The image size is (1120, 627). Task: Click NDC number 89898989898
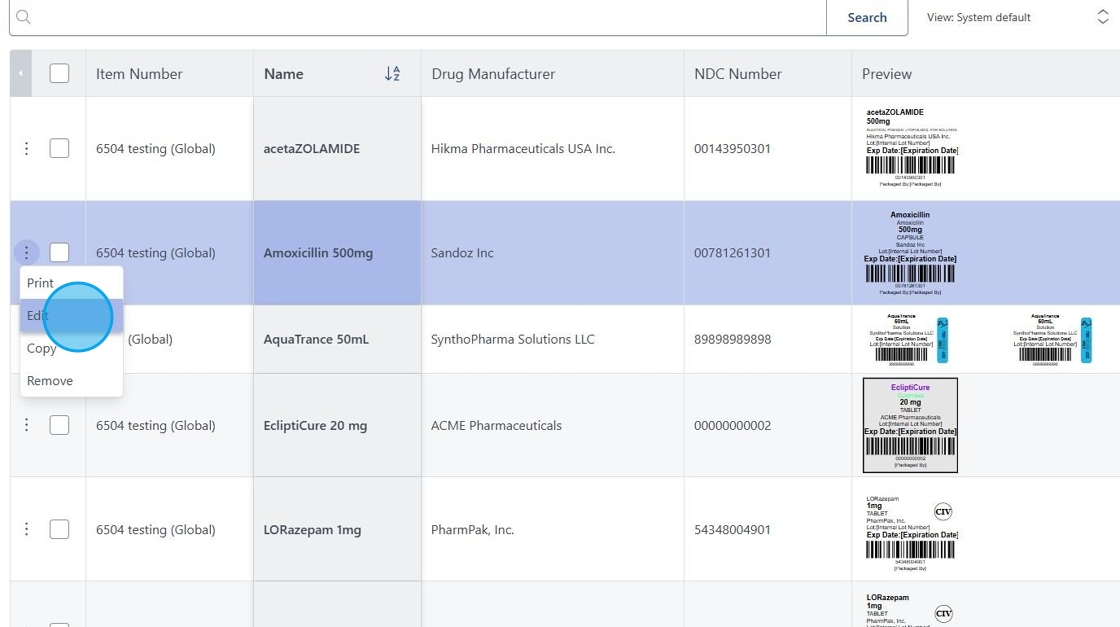[x=732, y=339]
